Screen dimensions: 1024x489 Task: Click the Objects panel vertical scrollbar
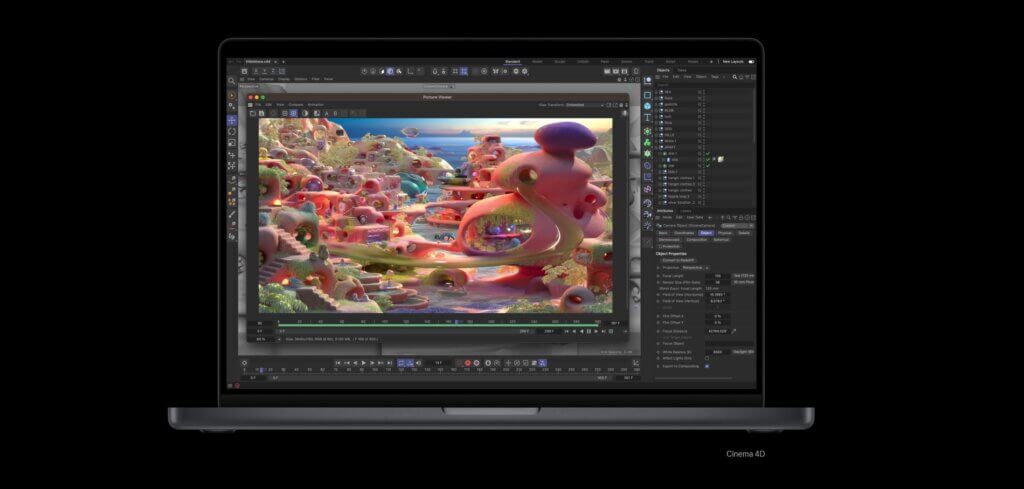[754, 118]
